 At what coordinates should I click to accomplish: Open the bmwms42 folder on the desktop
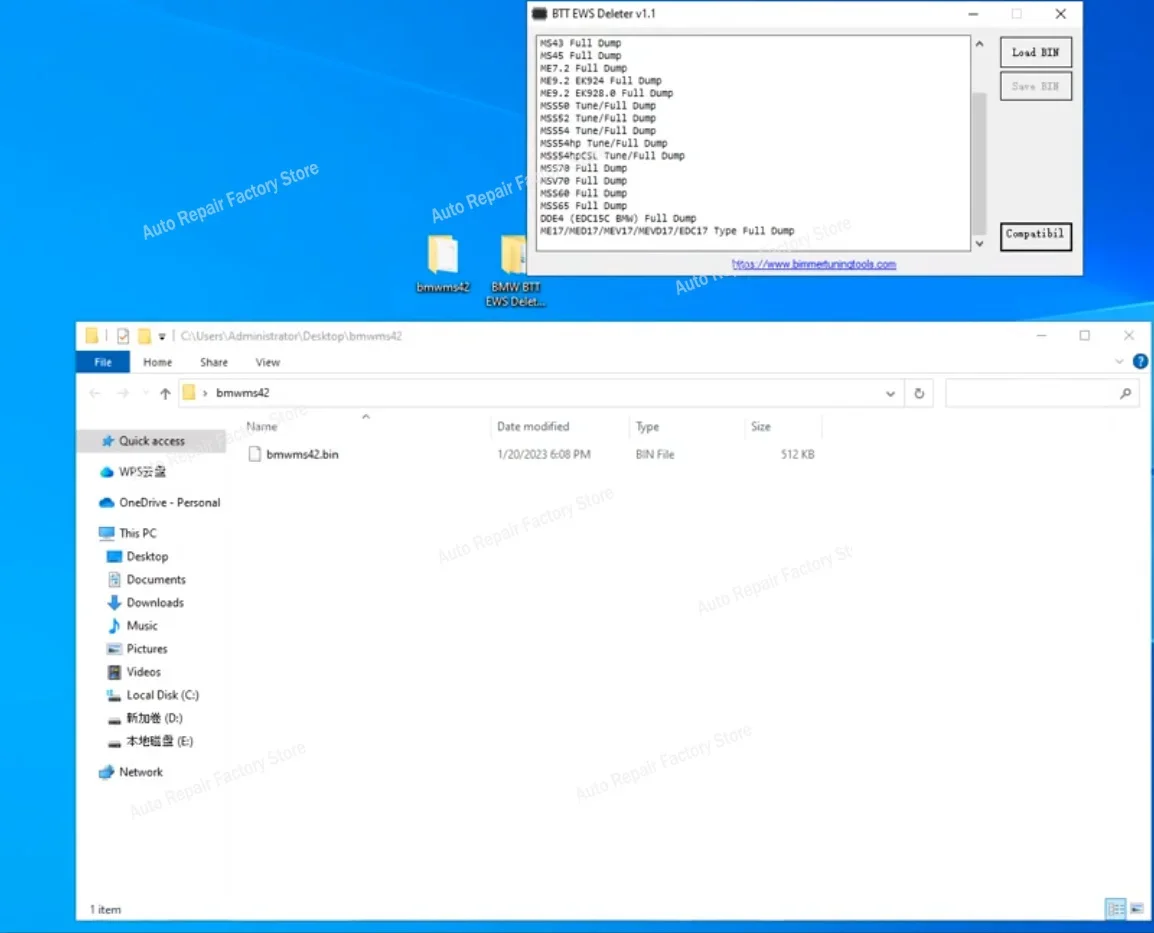442,263
